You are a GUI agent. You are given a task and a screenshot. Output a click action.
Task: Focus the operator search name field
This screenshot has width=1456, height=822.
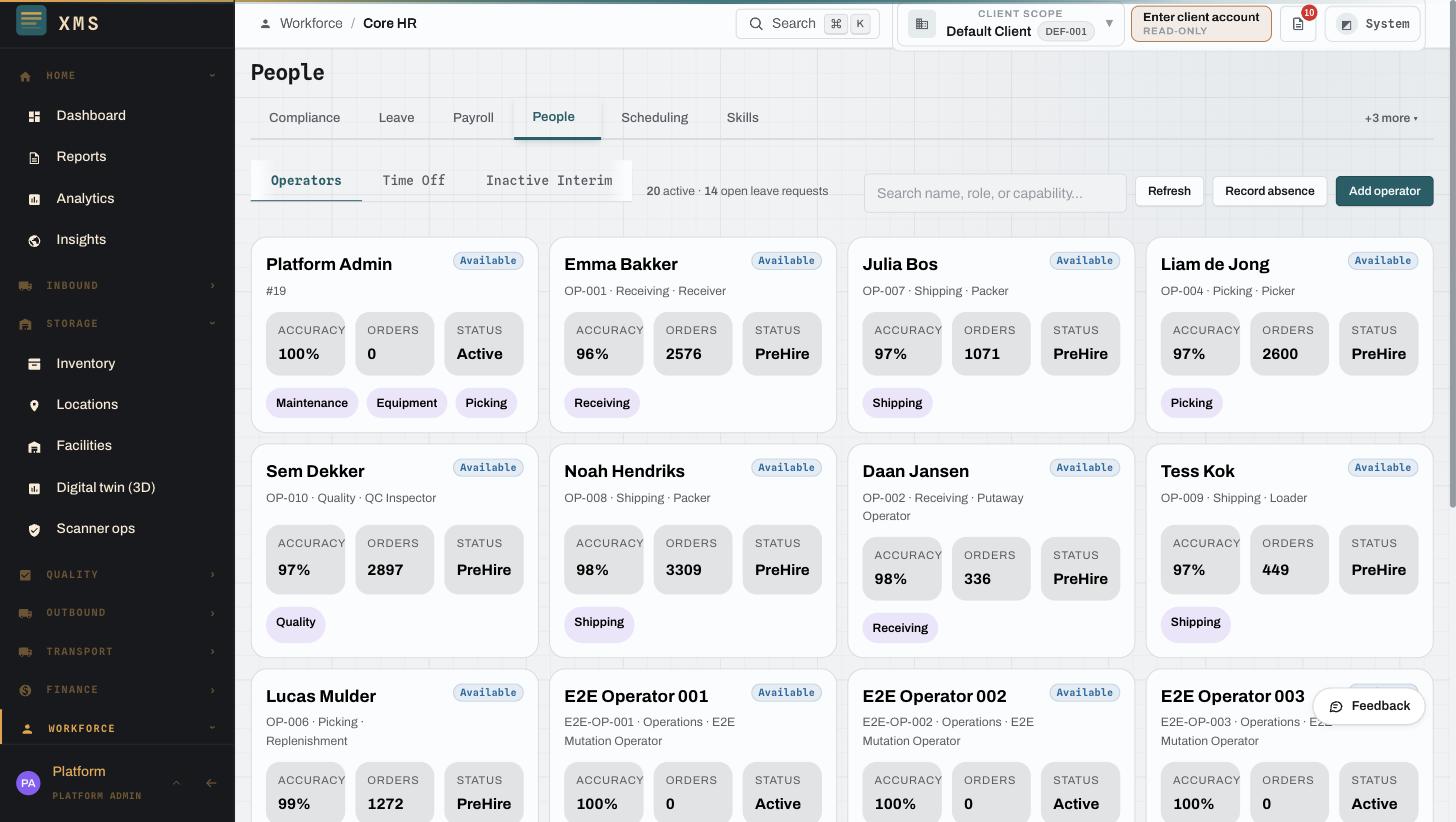click(x=995, y=193)
